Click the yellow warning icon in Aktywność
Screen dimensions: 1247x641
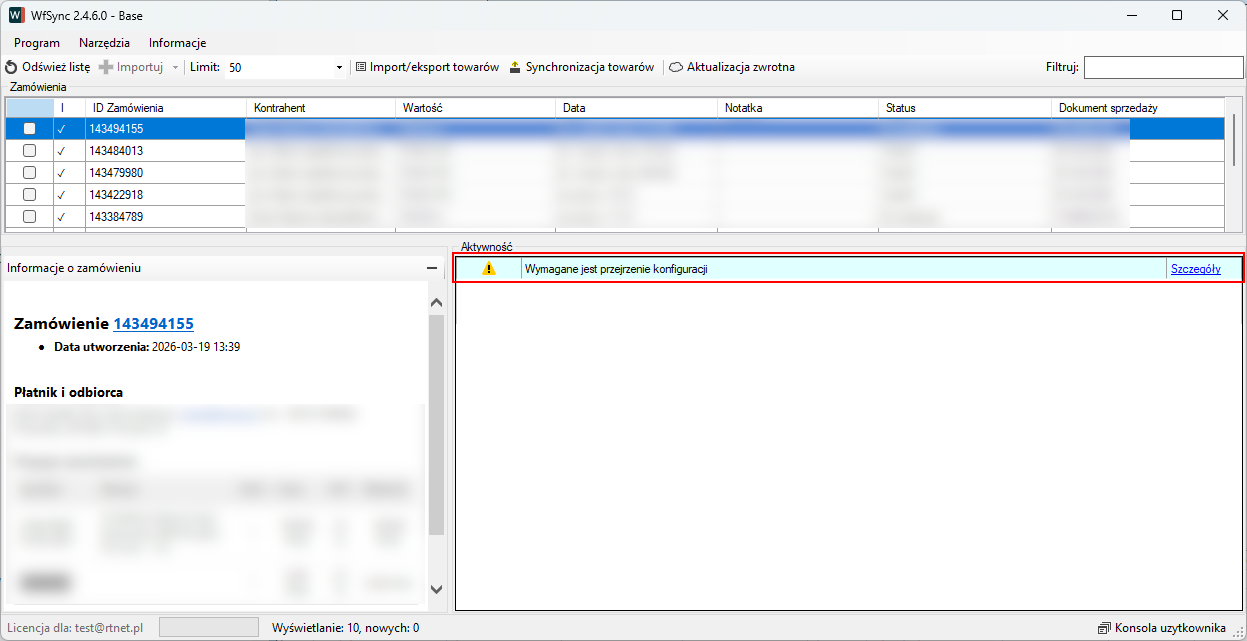(489, 269)
